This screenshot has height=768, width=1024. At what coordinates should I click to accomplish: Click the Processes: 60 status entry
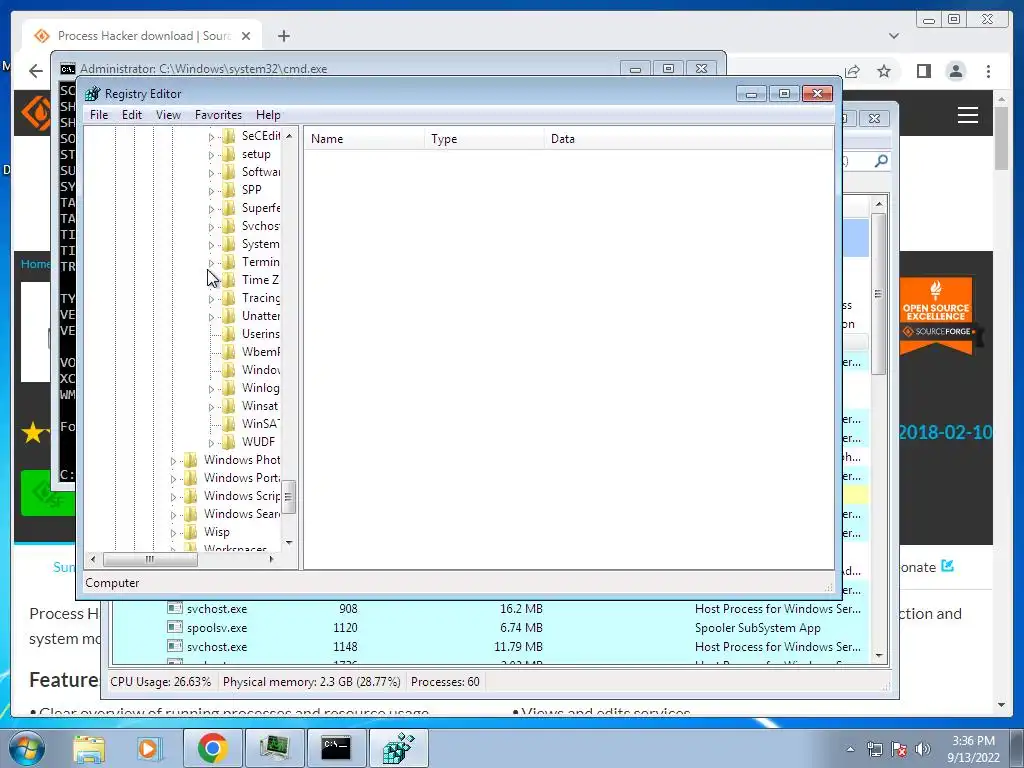click(445, 682)
